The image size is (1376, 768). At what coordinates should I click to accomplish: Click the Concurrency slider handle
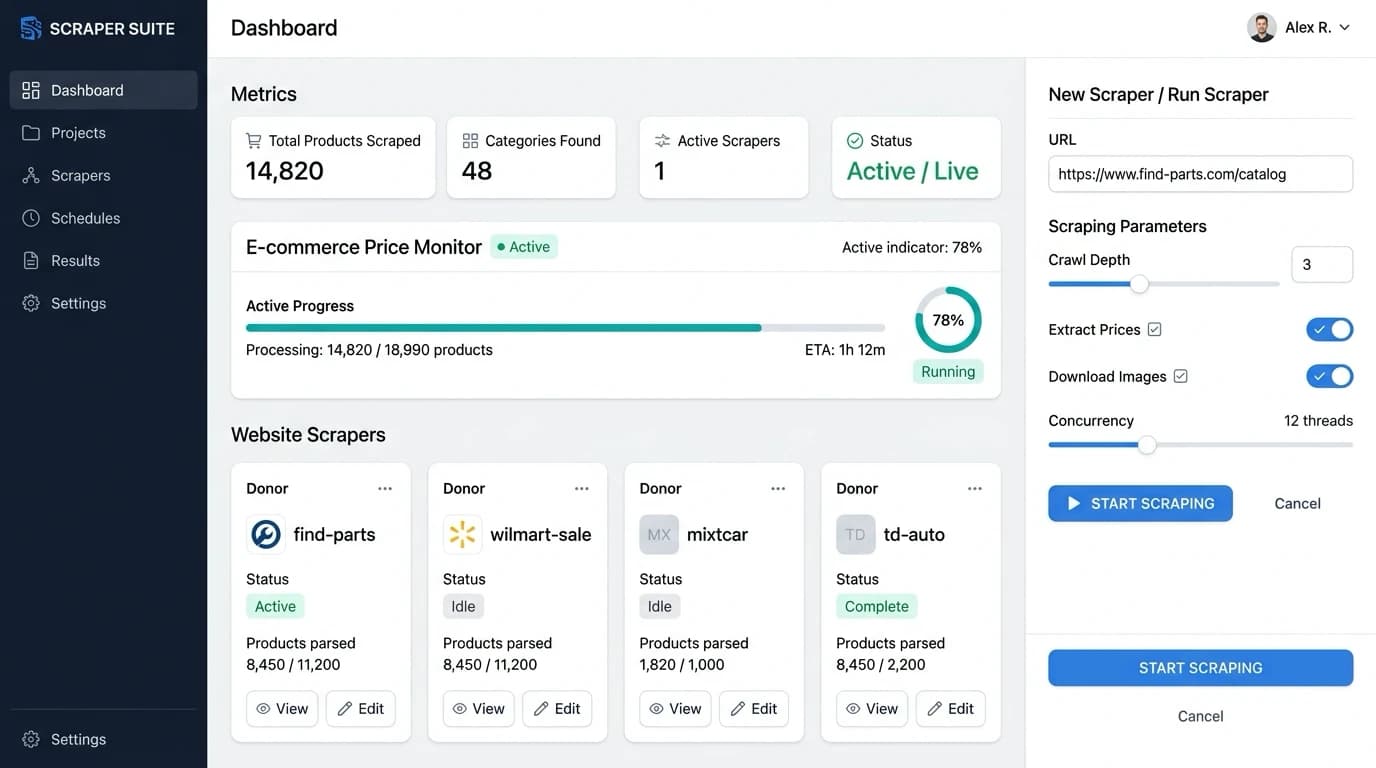coord(1147,445)
